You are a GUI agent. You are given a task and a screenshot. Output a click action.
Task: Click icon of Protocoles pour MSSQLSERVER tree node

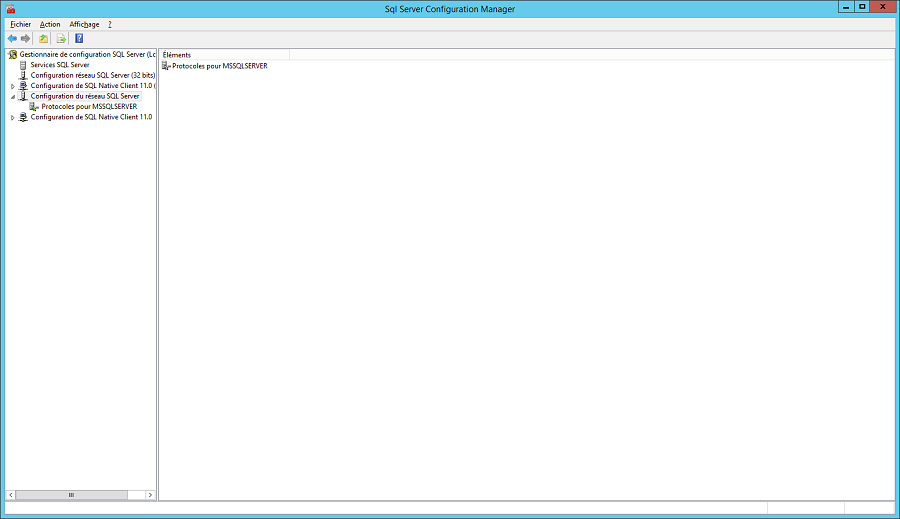click(34, 107)
